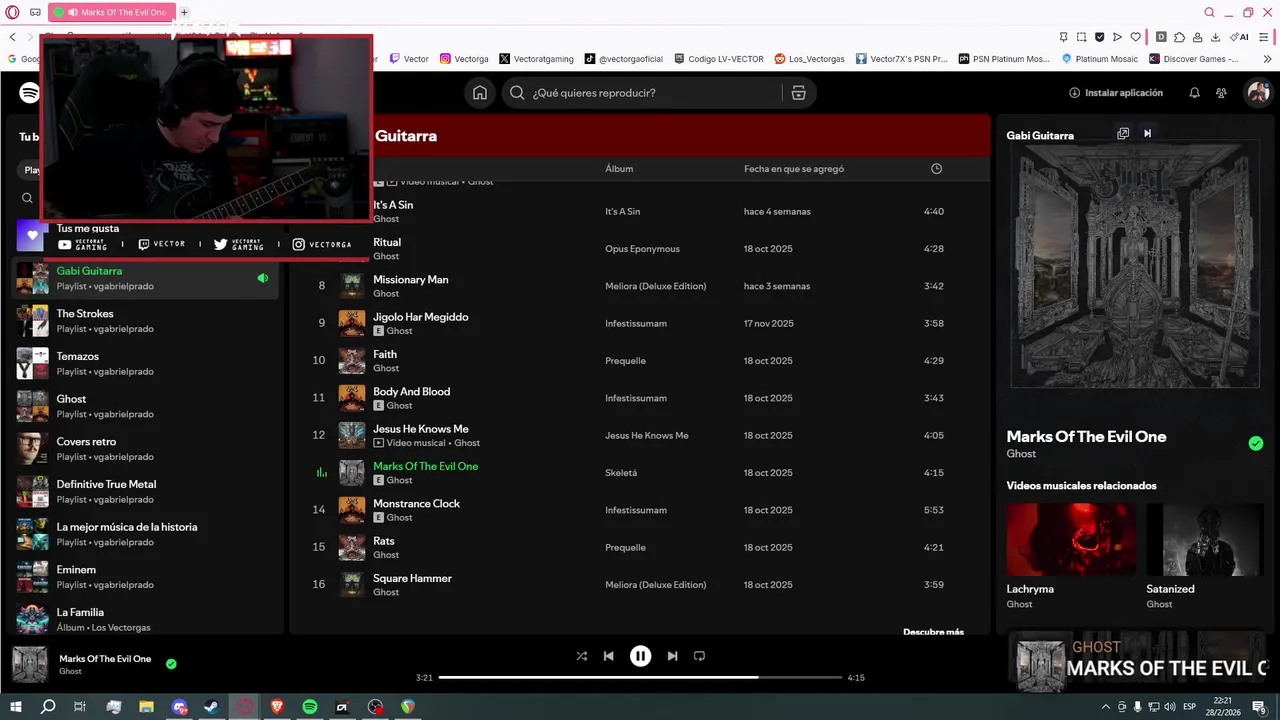The width and height of the screenshot is (1280, 720).
Task: Select the Square Hammer track
Action: pos(640,584)
